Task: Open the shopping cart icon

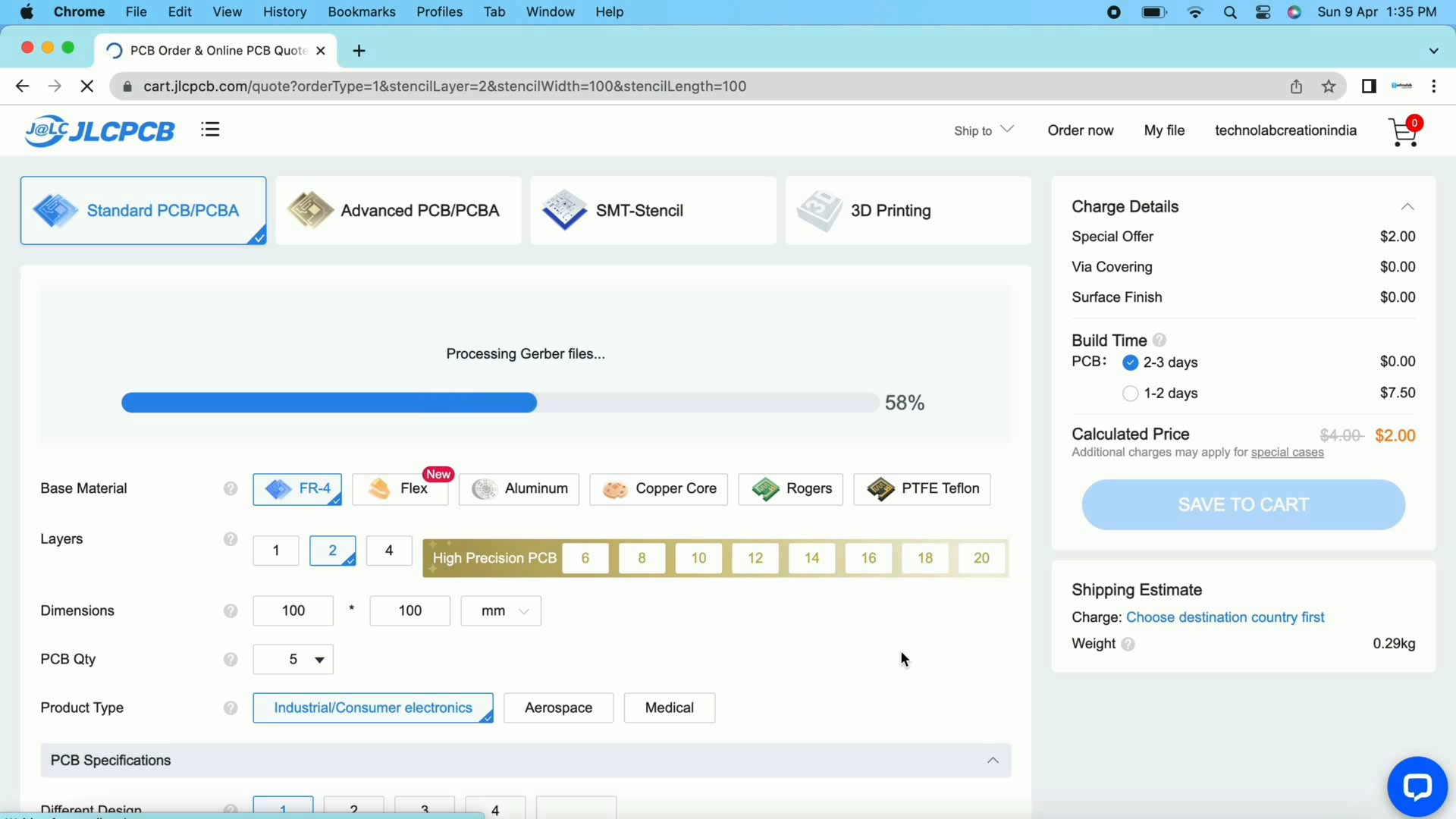Action: pos(1404,132)
